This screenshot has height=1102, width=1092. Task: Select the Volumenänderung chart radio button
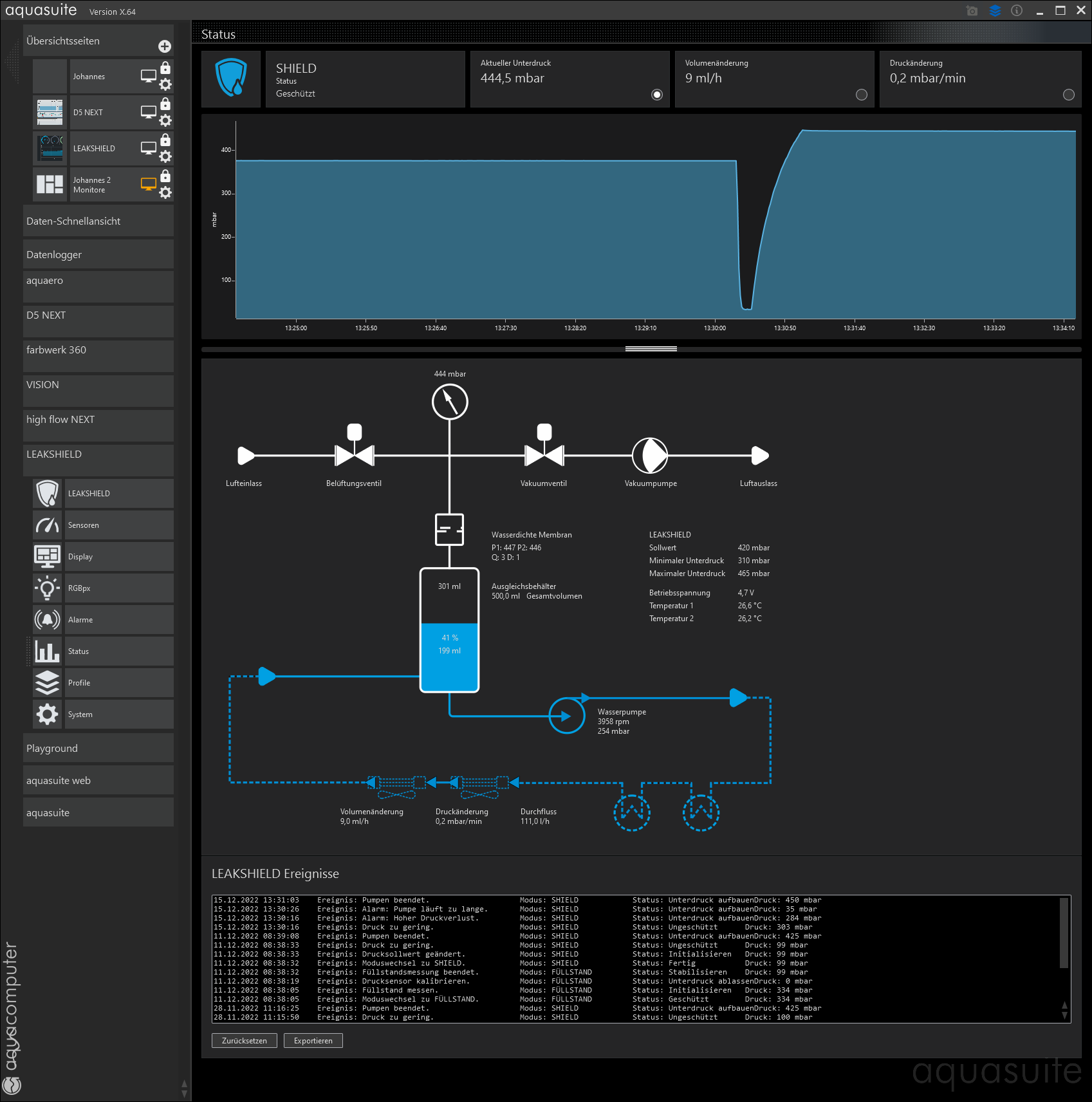(x=861, y=95)
